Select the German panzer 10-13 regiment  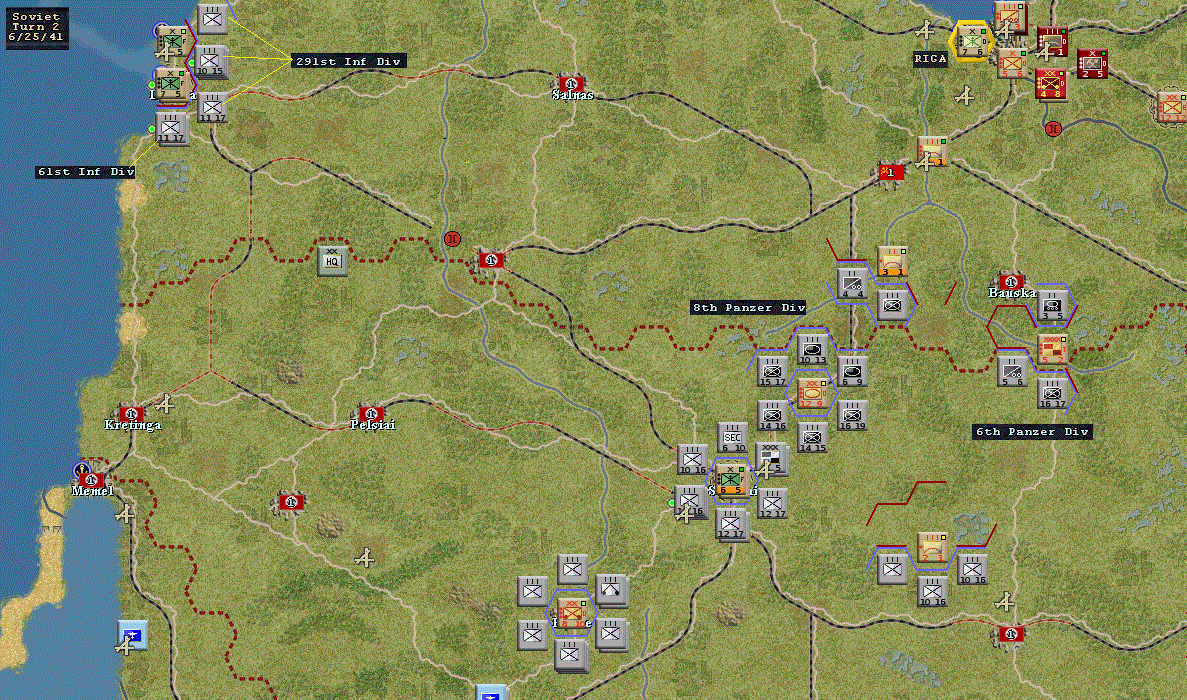(x=812, y=350)
